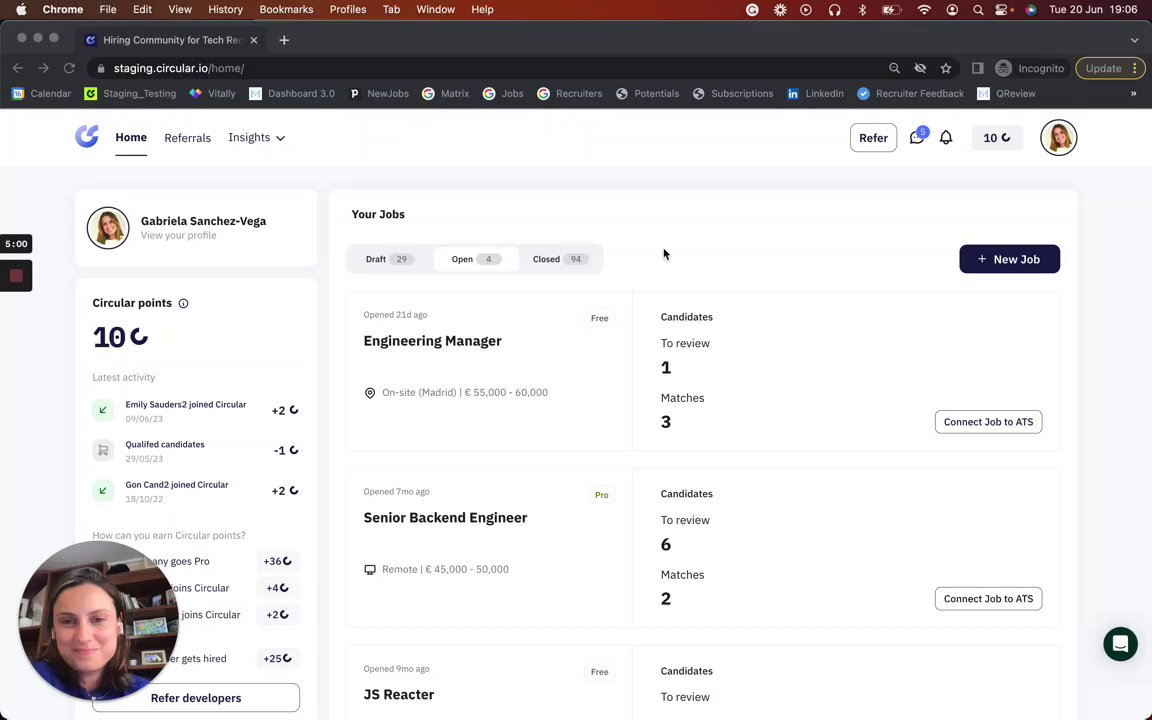Open the QReview bookmark

click(1006, 93)
